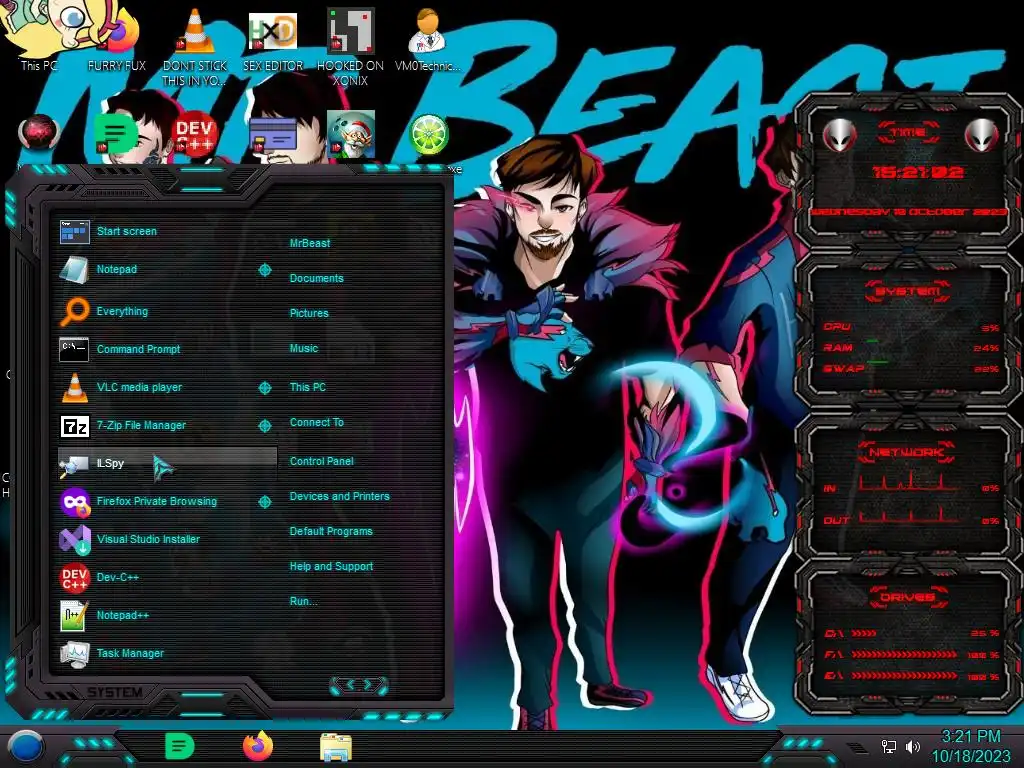Launch Everything search from start menu

tap(167, 312)
